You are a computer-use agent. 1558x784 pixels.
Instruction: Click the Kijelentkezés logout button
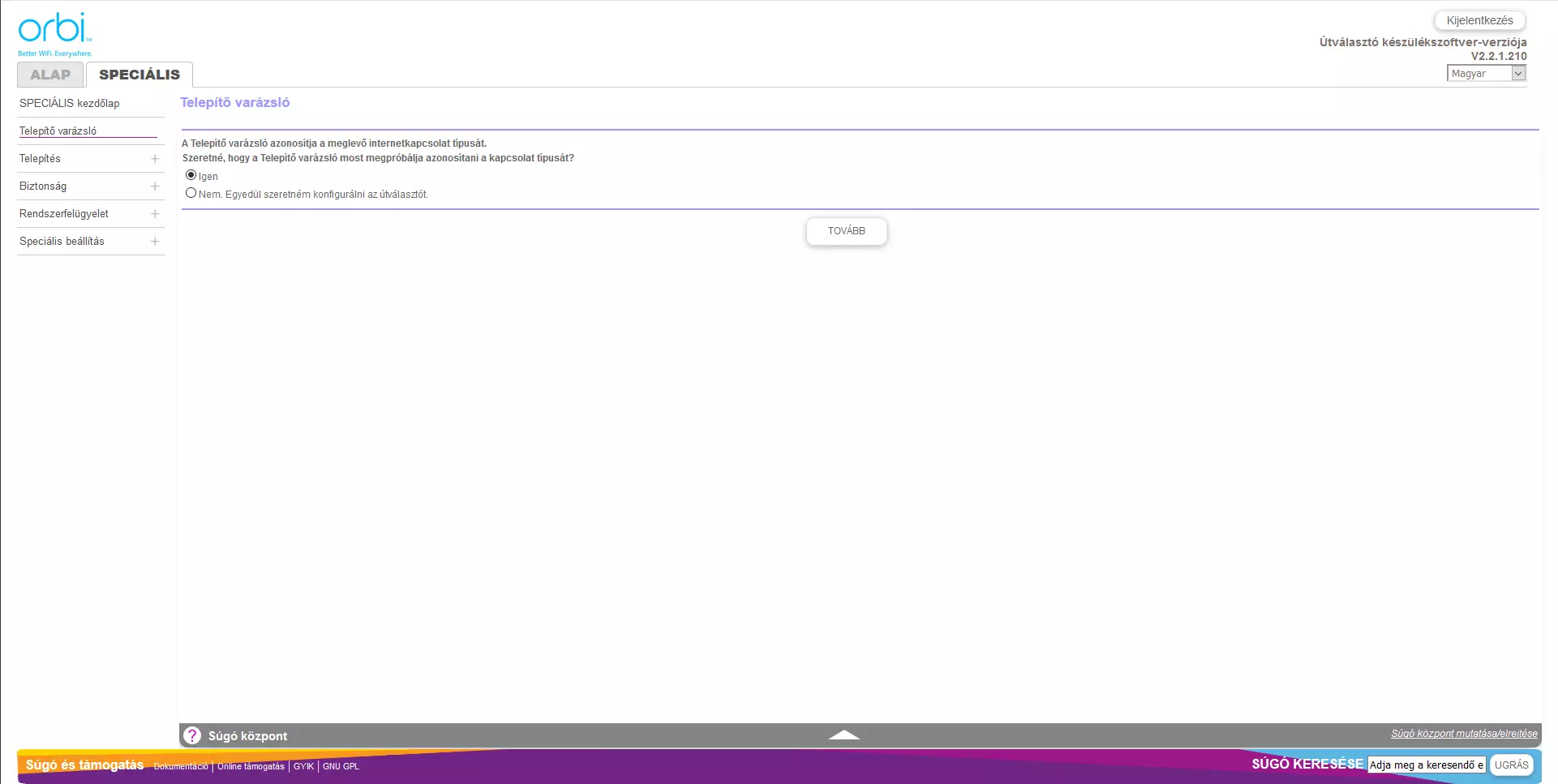tap(1479, 20)
